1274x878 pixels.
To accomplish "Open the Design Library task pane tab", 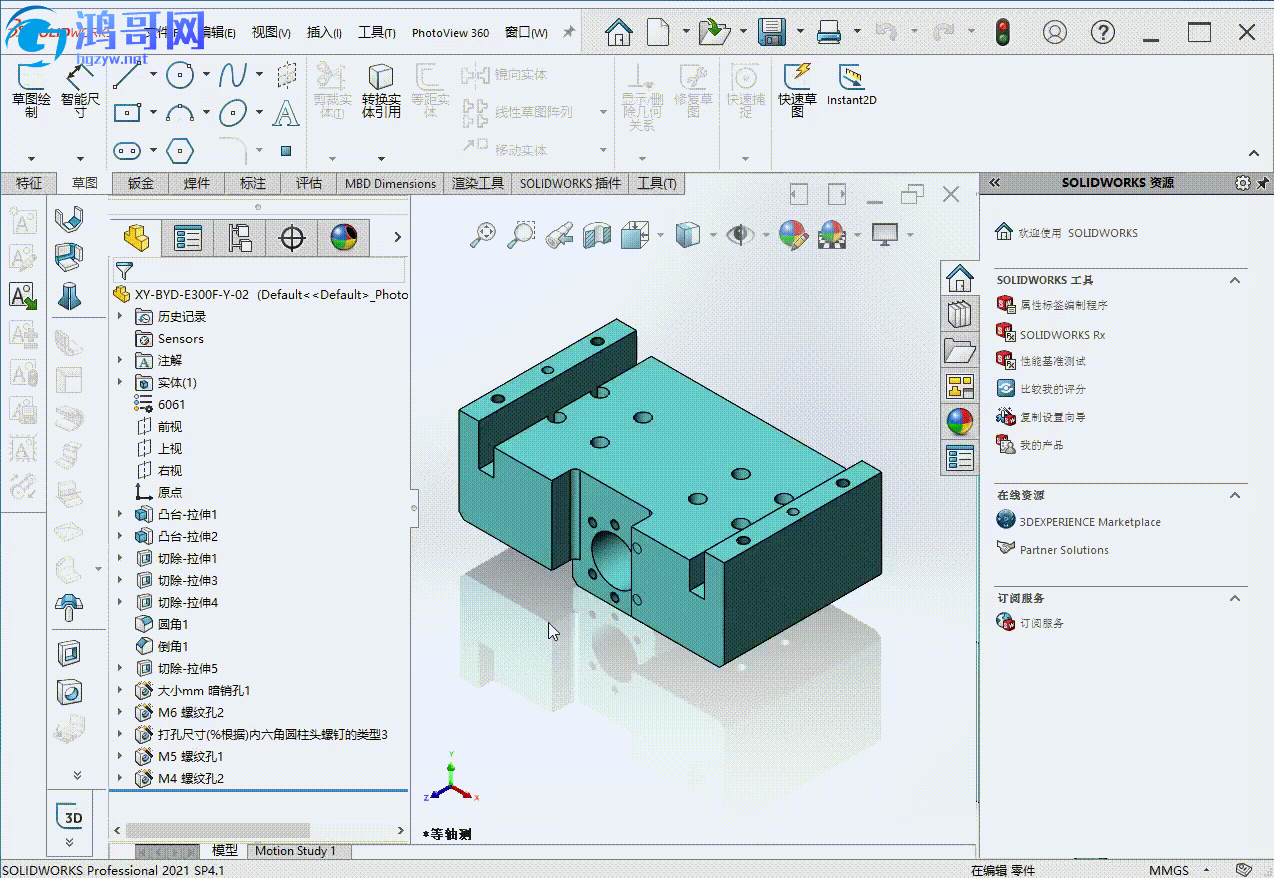I will pos(960,314).
